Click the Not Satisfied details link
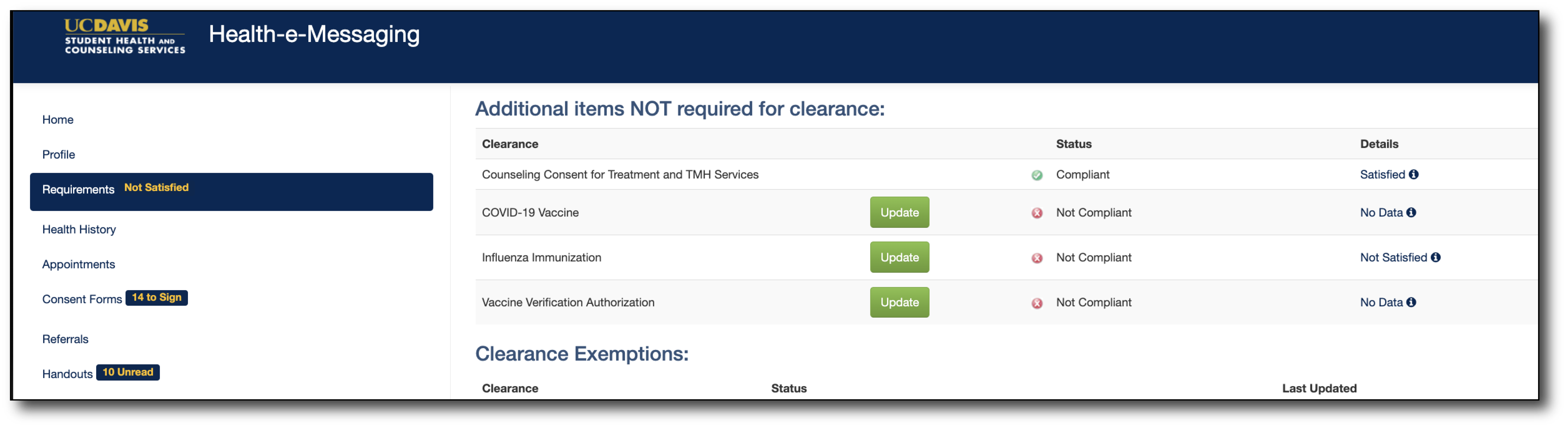Image resolution: width=1568 pixels, height=429 pixels. coord(1393,258)
